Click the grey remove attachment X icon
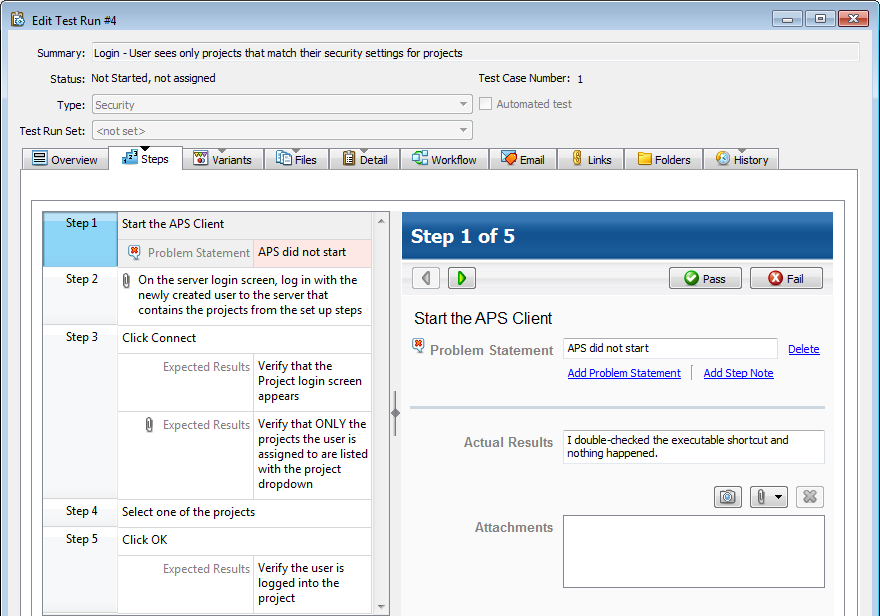 pyautogui.click(x=809, y=497)
